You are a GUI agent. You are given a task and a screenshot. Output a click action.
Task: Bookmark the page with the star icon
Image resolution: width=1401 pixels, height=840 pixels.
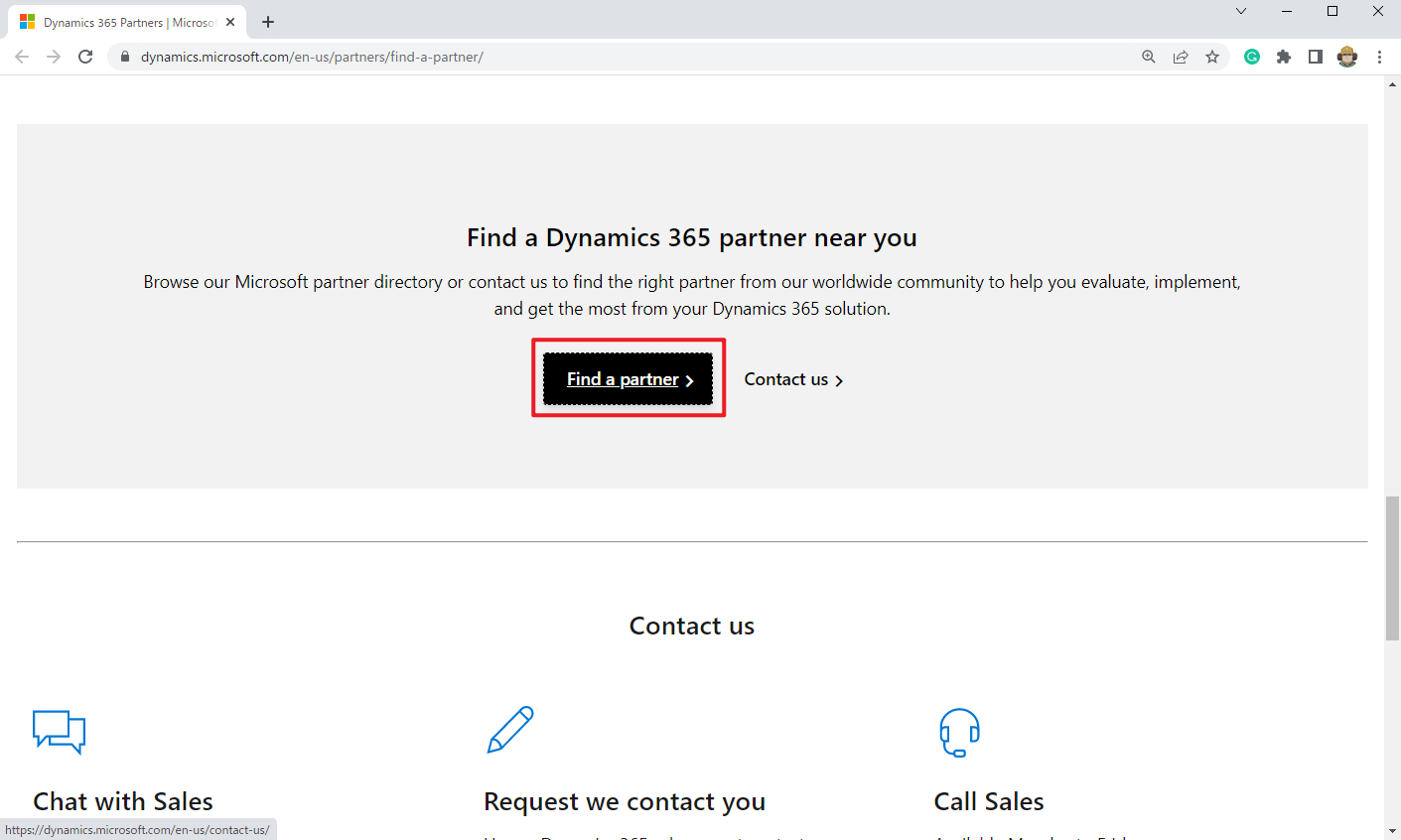point(1211,57)
